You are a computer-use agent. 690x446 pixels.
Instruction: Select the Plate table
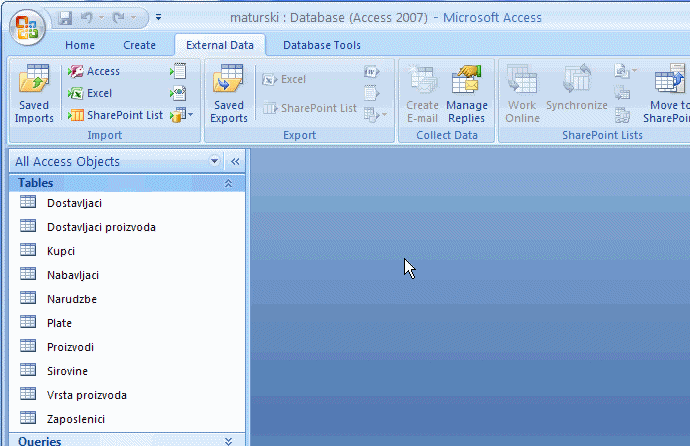click(x=127, y=323)
